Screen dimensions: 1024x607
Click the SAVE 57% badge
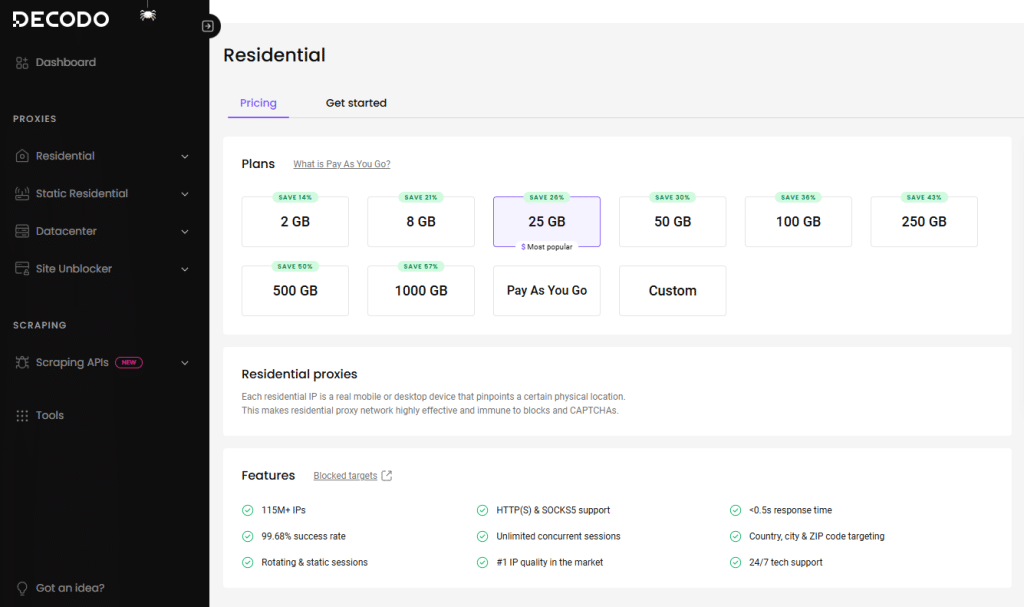(421, 267)
